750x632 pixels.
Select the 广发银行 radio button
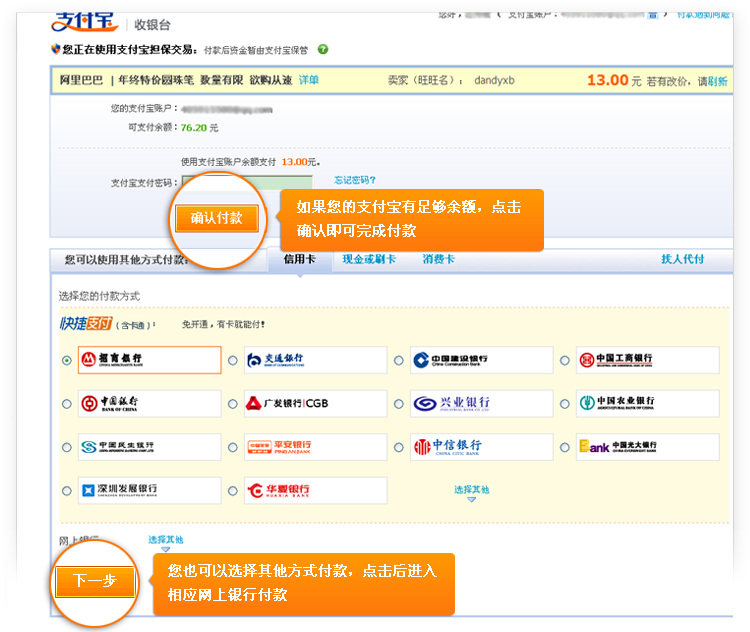(x=233, y=404)
